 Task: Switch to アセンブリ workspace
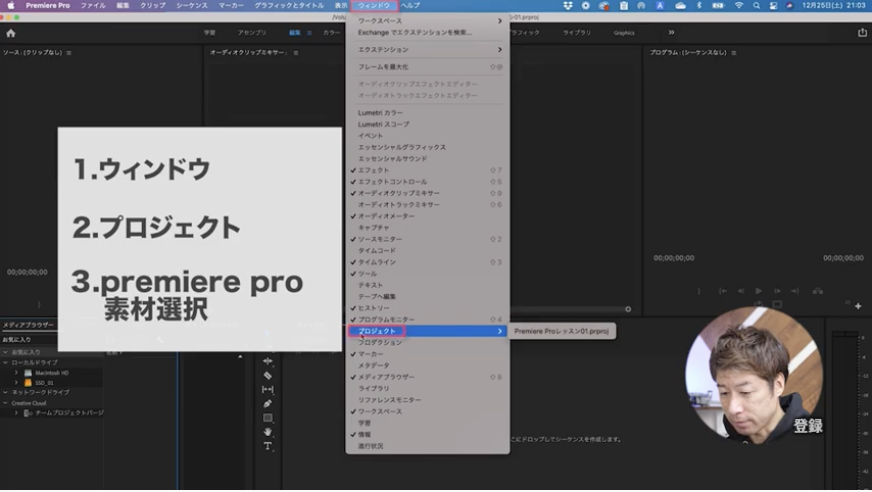tap(252, 33)
